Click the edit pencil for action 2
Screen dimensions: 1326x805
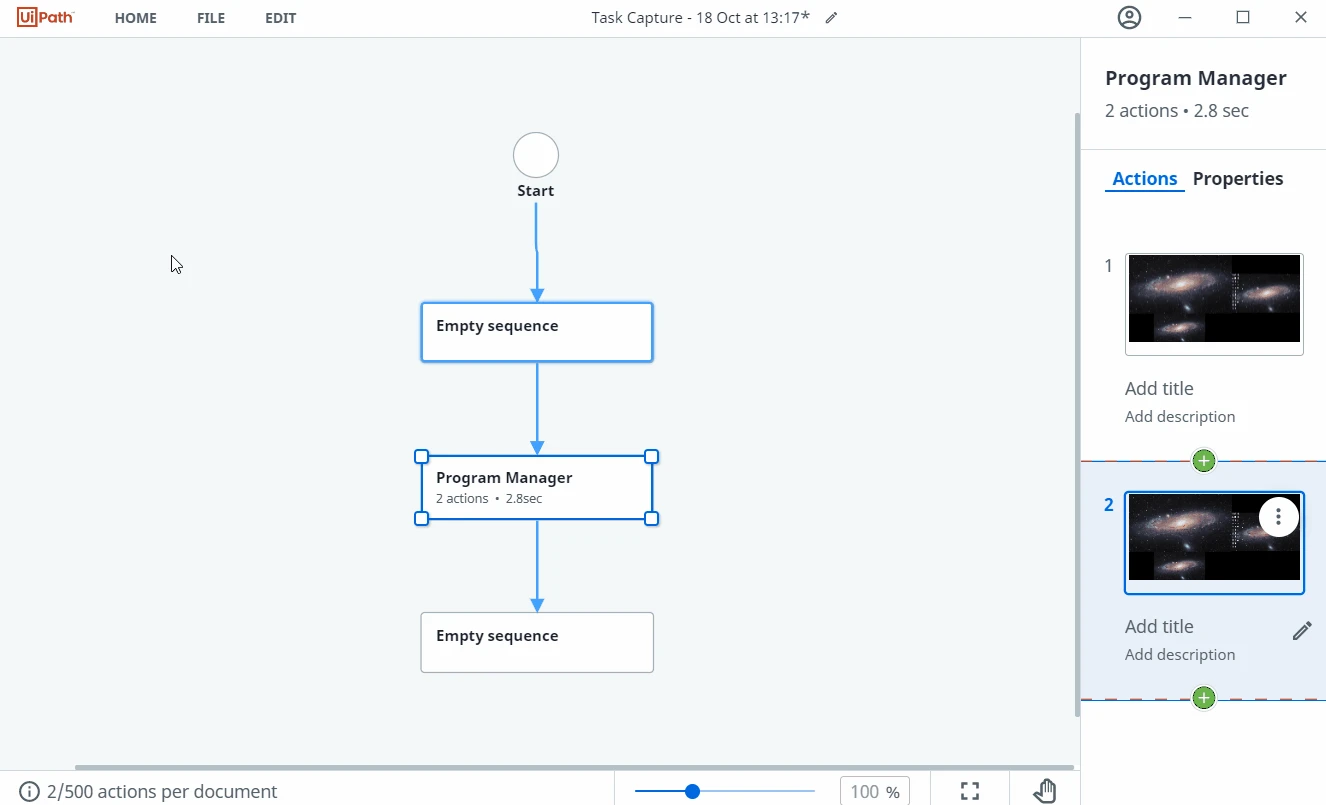pyautogui.click(x=1301, y=630)
